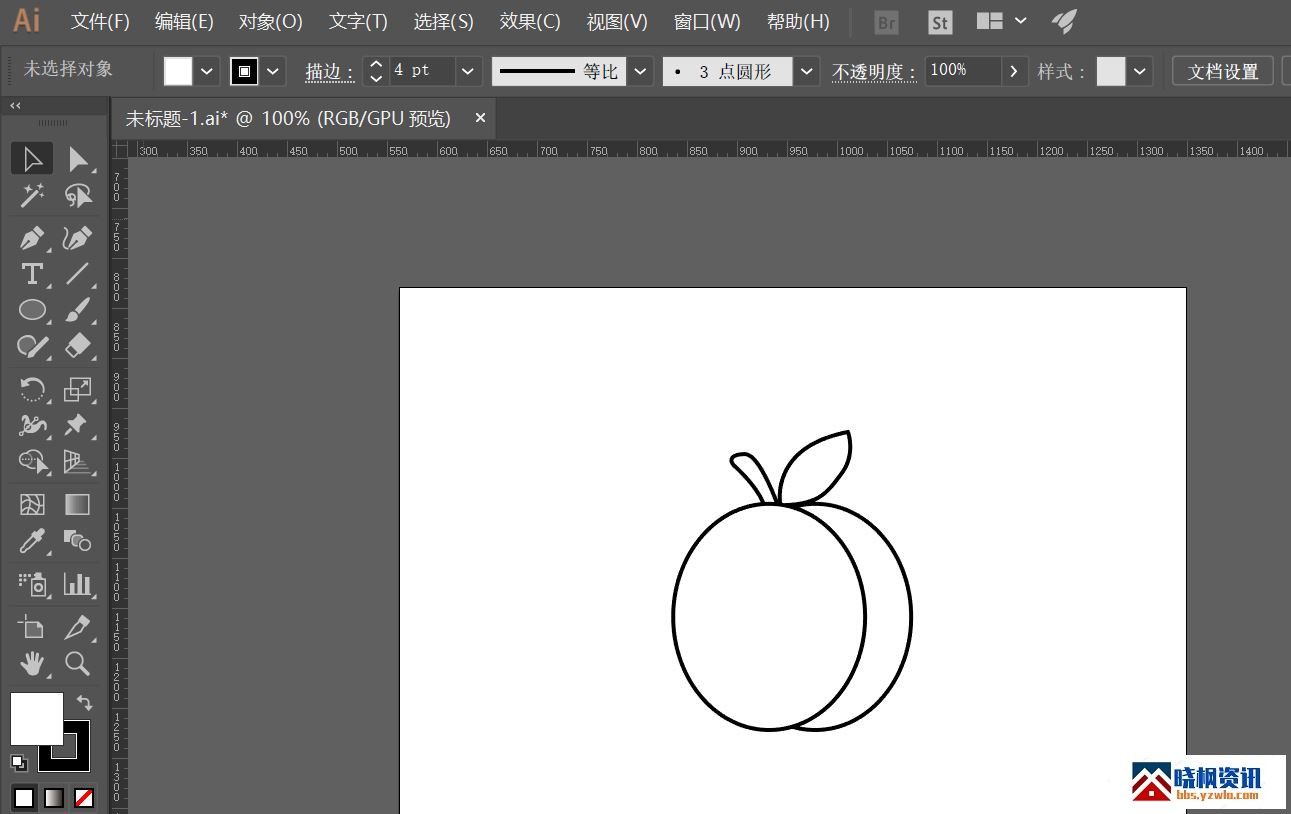Reset to default fill and stroke

pyautogui.click(x=18, y=762)
